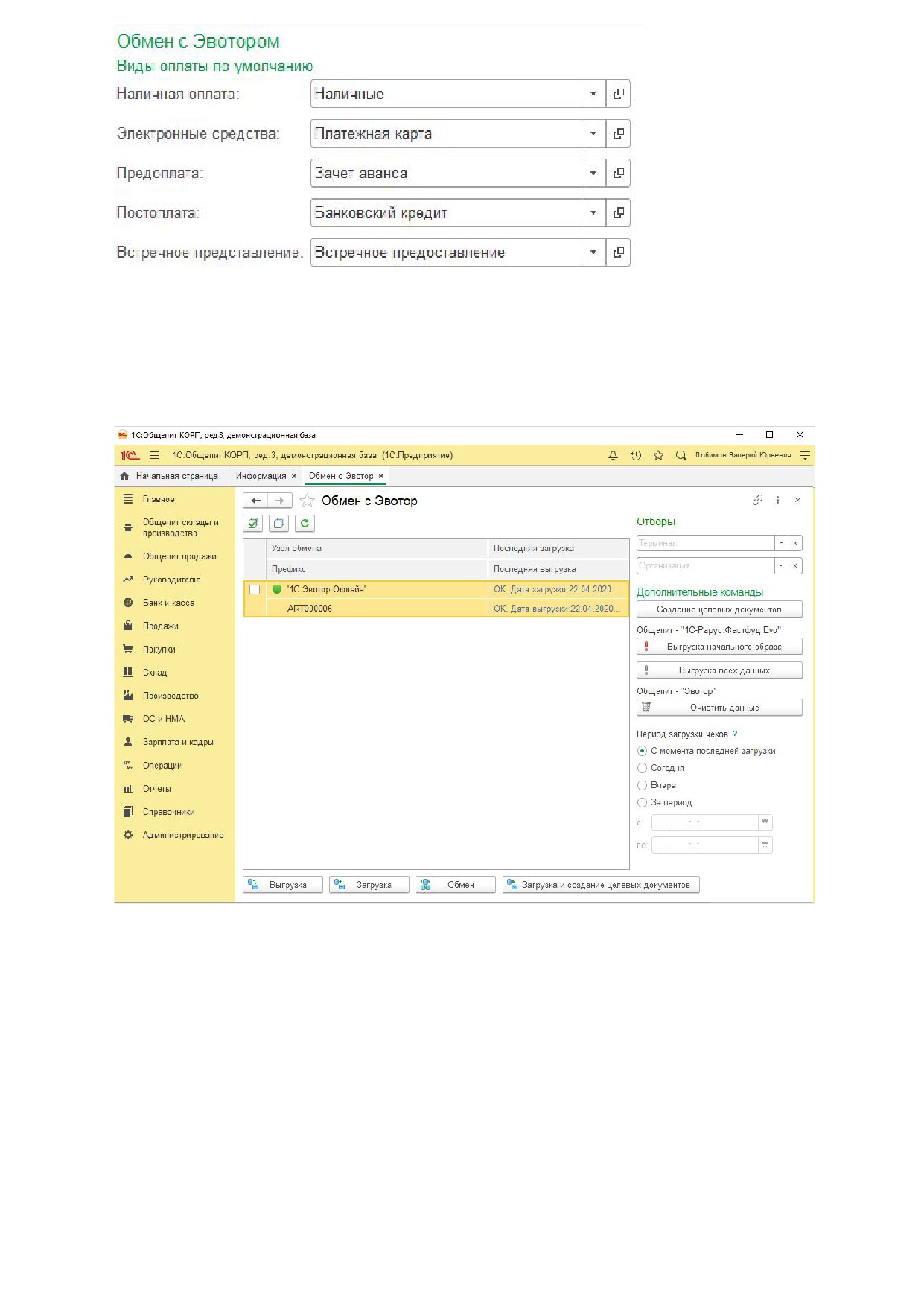Open dropdown for Постоплата field

click(593, 213)
